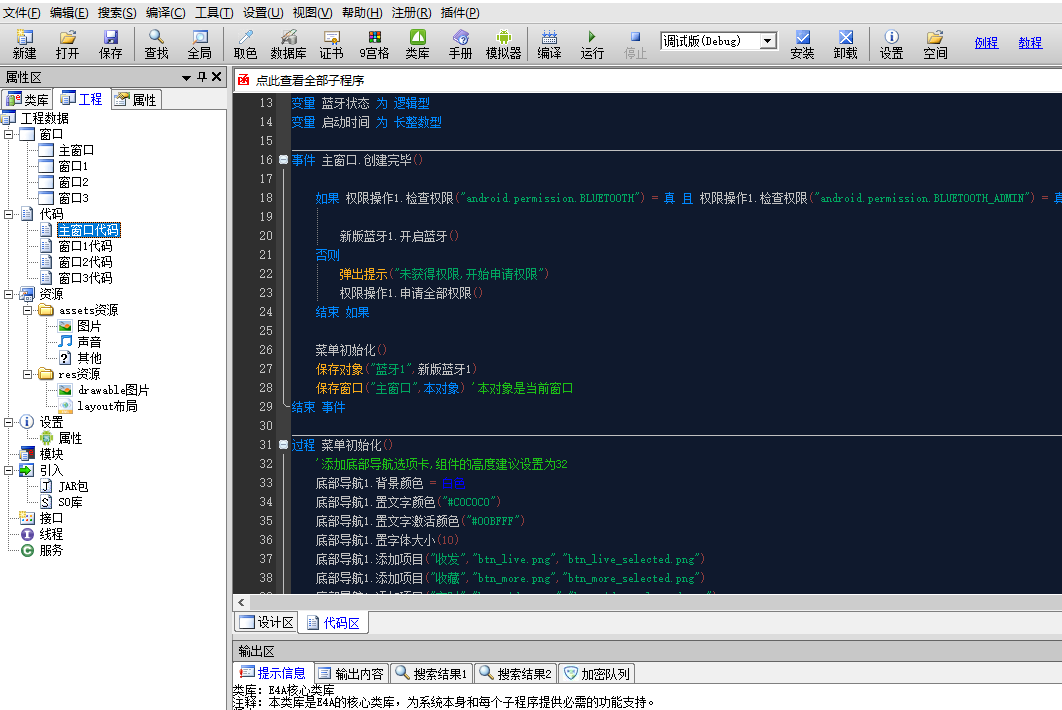Open the 搜索结果1 tab

(x=432, y=673)
